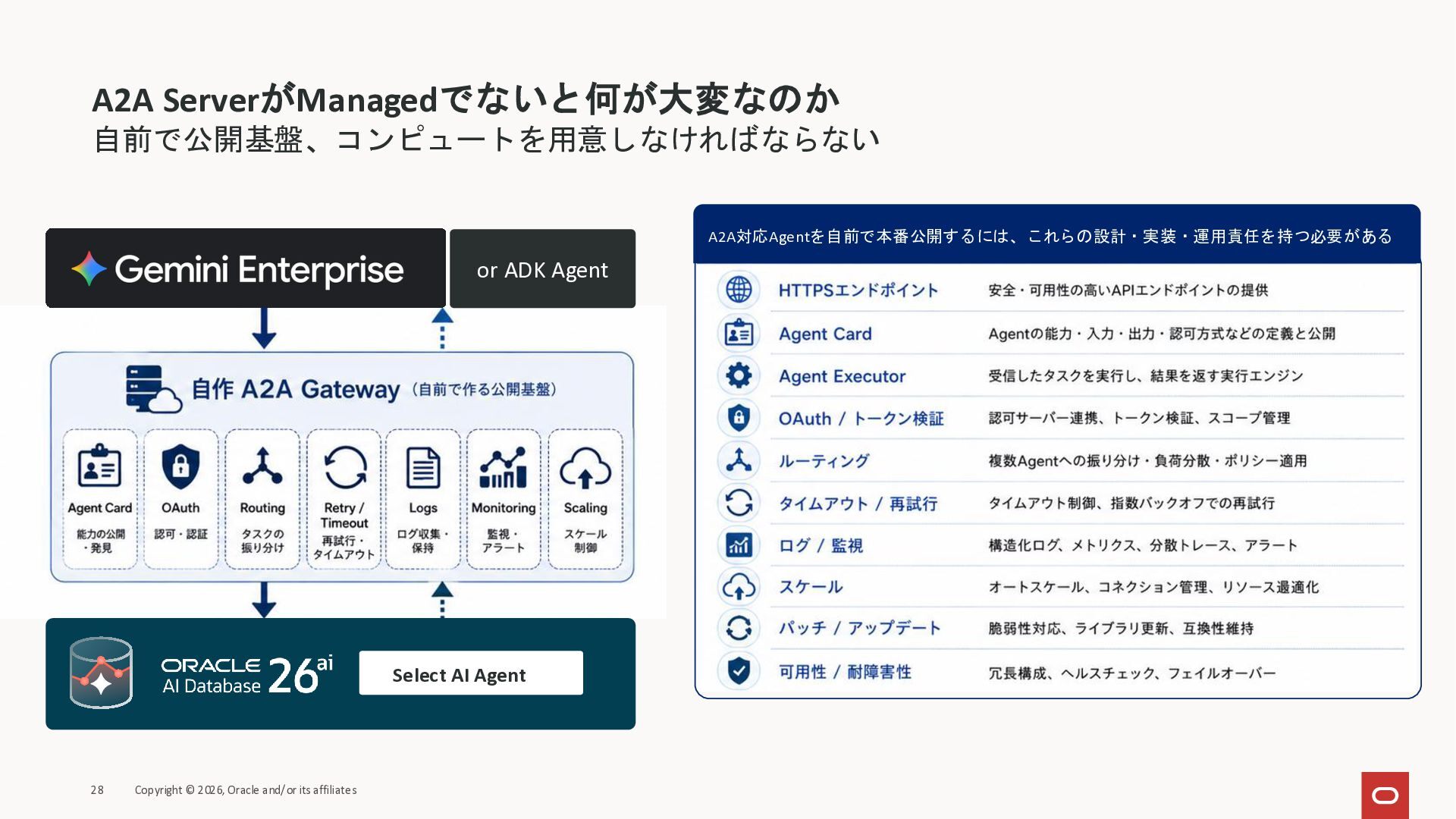Click the Oracle AI Database cylinder icon
This screenshot has height=819, width=1456.
click(101, 673)
